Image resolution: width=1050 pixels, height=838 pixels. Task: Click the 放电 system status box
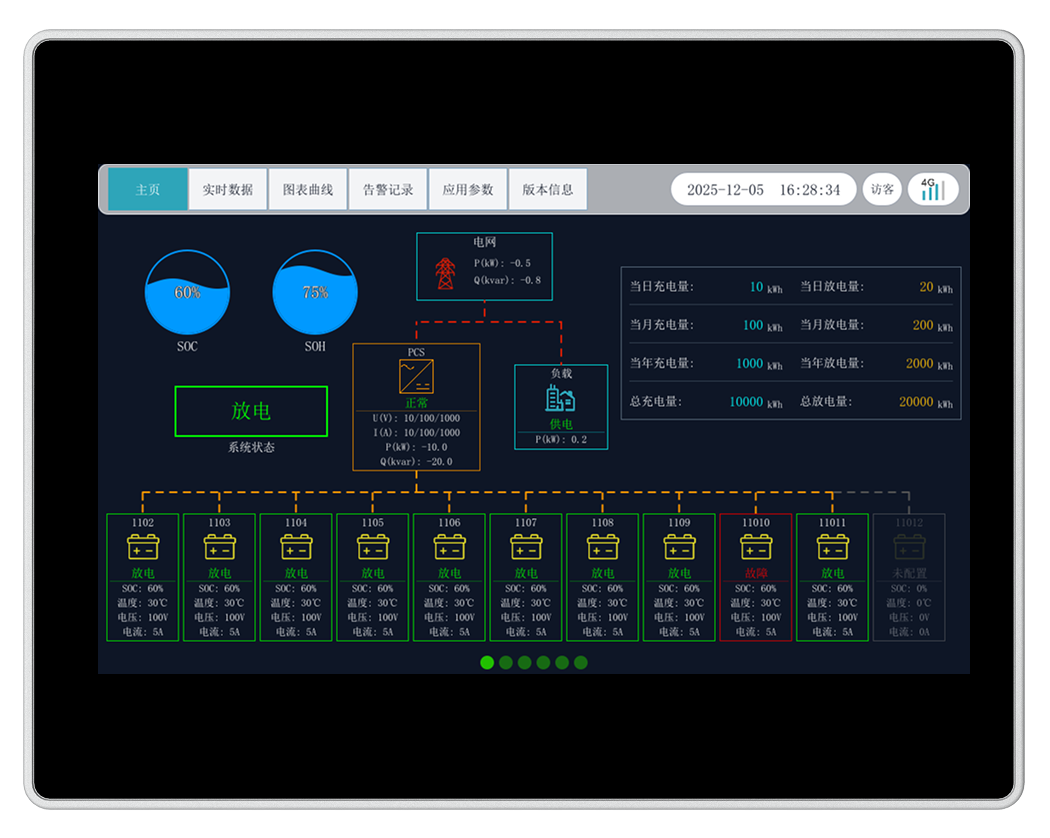pyautogui.click(x=251, y=411)
